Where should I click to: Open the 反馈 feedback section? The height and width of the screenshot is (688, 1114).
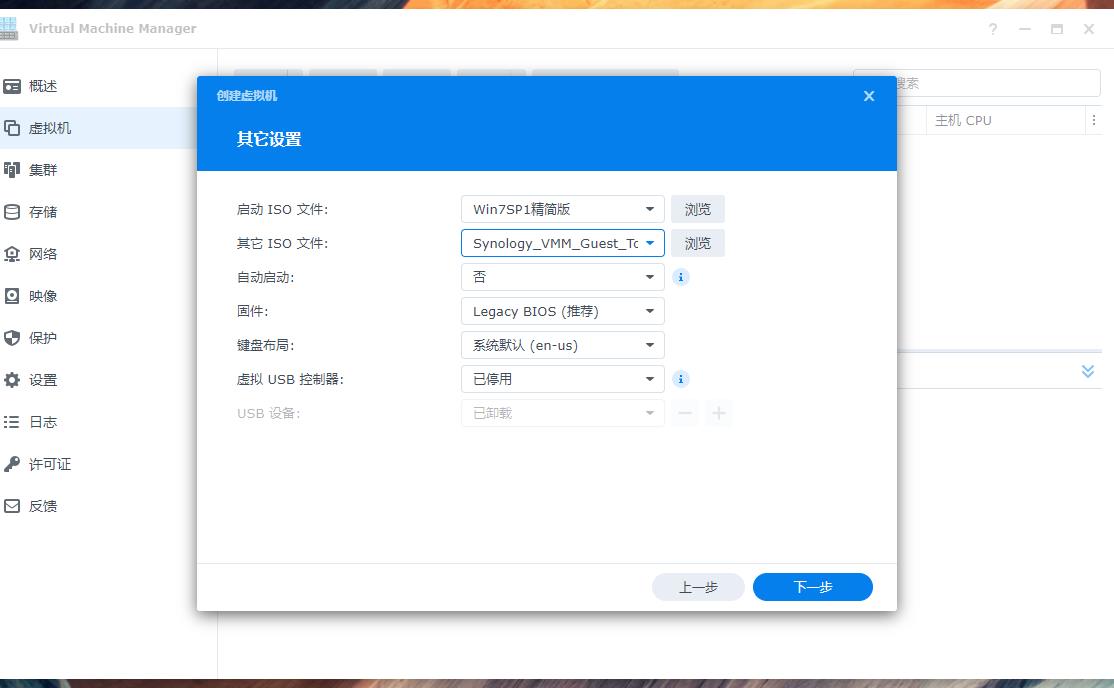[x=45, y=505]
